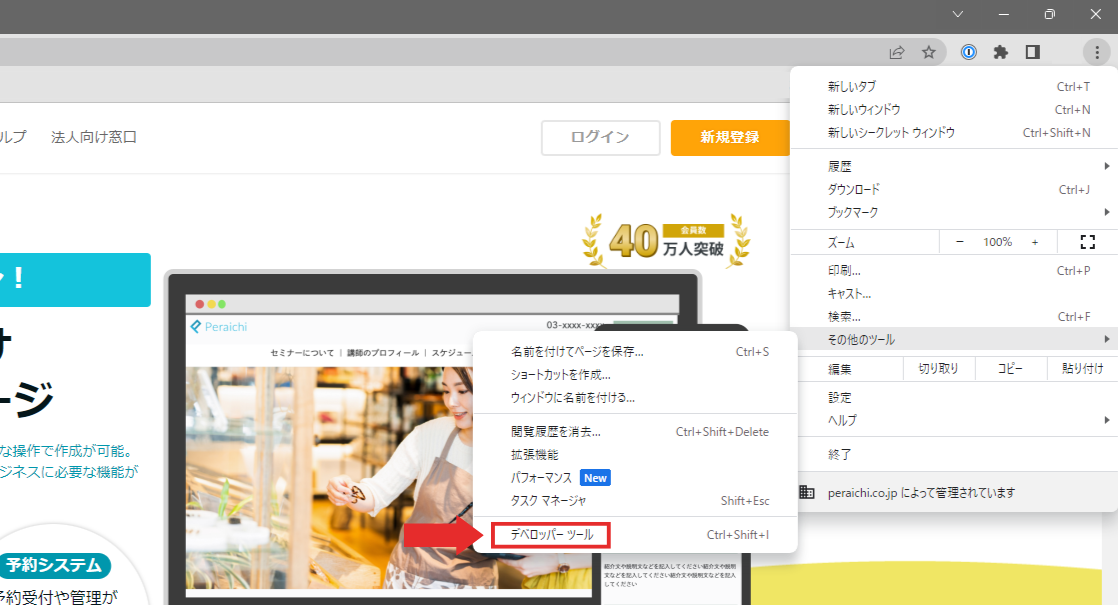Open ダウンロード from the menu
Image resolution: width=1118 pixels, height=605 pixels.
[954, 190]
